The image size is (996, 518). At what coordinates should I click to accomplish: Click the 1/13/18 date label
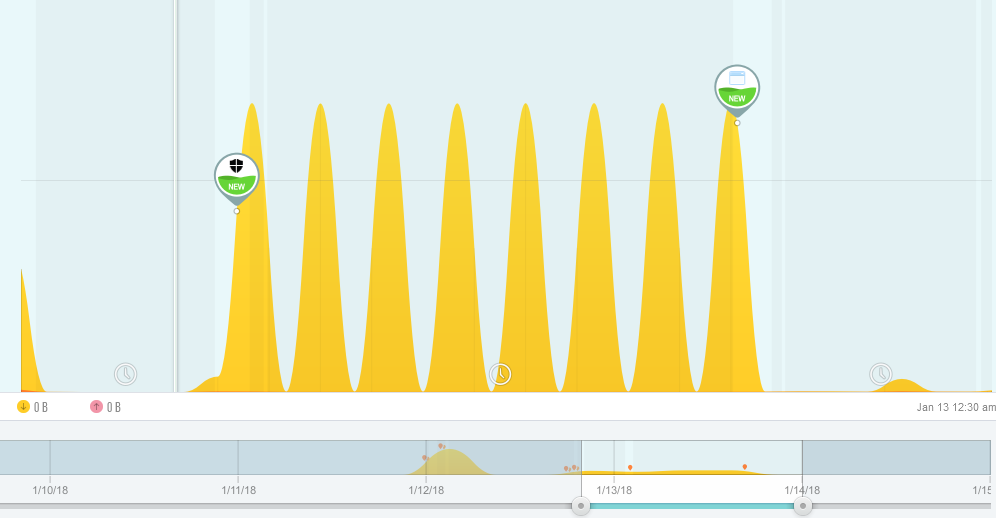coord(613,490)
